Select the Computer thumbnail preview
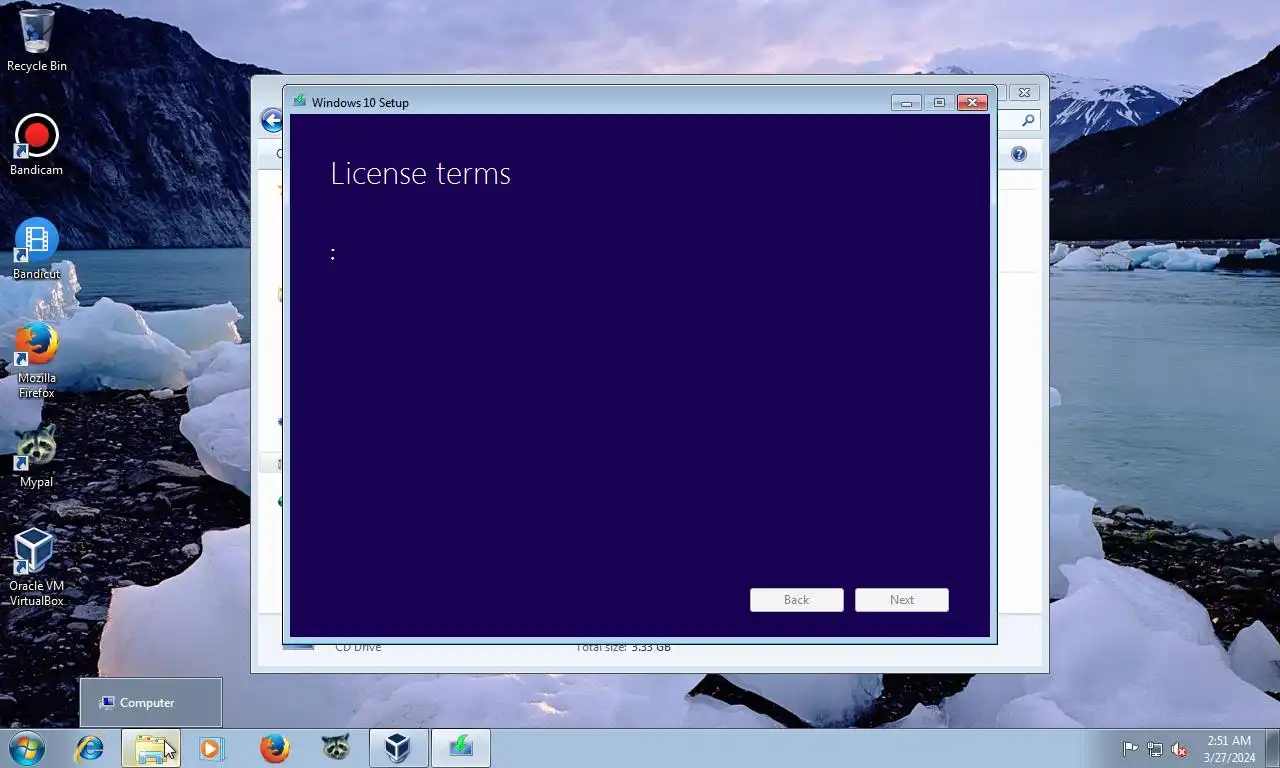The image size is (1280, 768). (x=151, y=703)
